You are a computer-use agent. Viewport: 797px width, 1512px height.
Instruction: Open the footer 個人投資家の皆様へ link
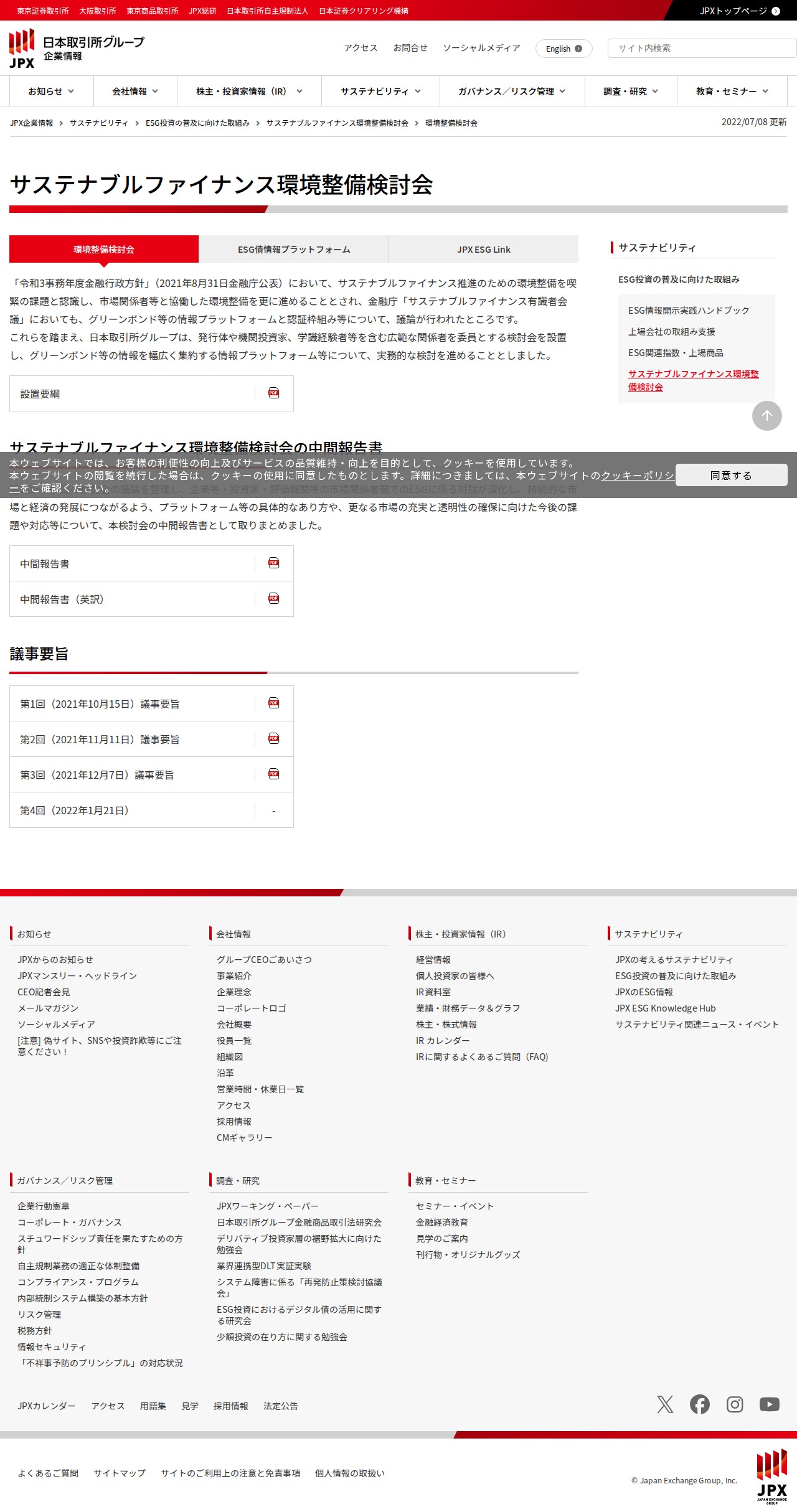pyautogui.click(x=455, y=975)
